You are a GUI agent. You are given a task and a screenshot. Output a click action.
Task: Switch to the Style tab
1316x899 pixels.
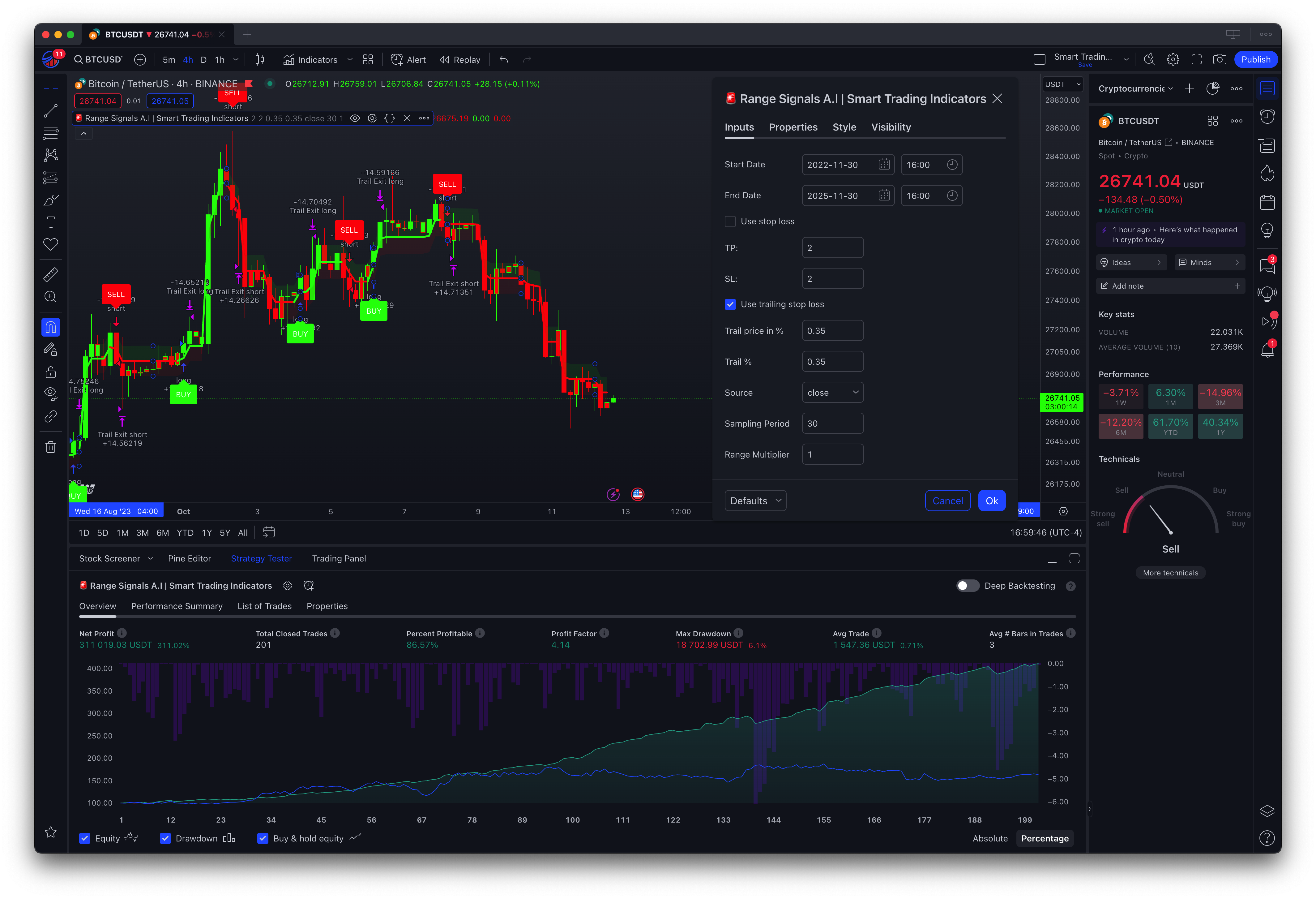click(x=844, y=127)
